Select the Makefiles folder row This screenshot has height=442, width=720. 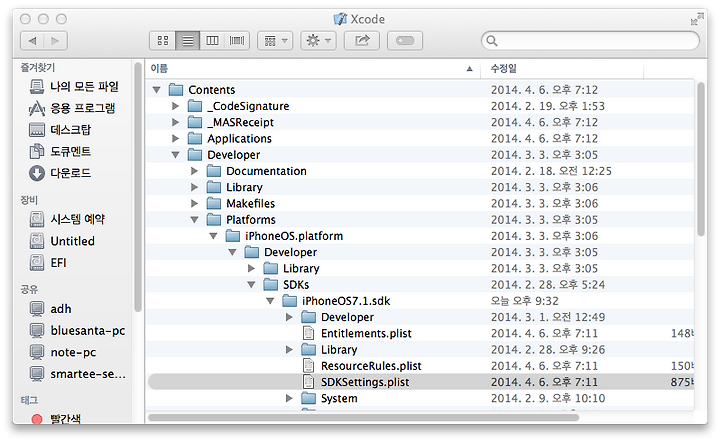pyautogui.click(x=420, y=203)
